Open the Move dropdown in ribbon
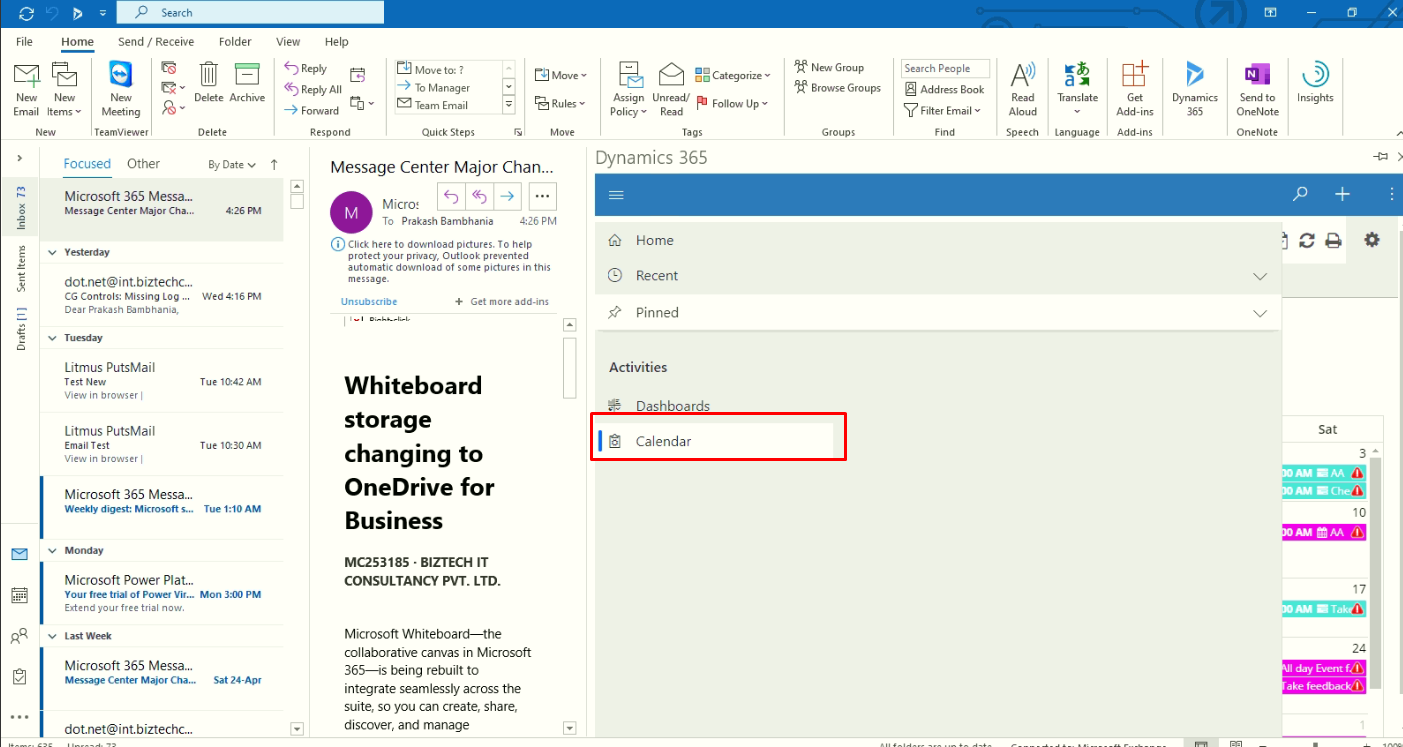 click(x=561, y=75)
